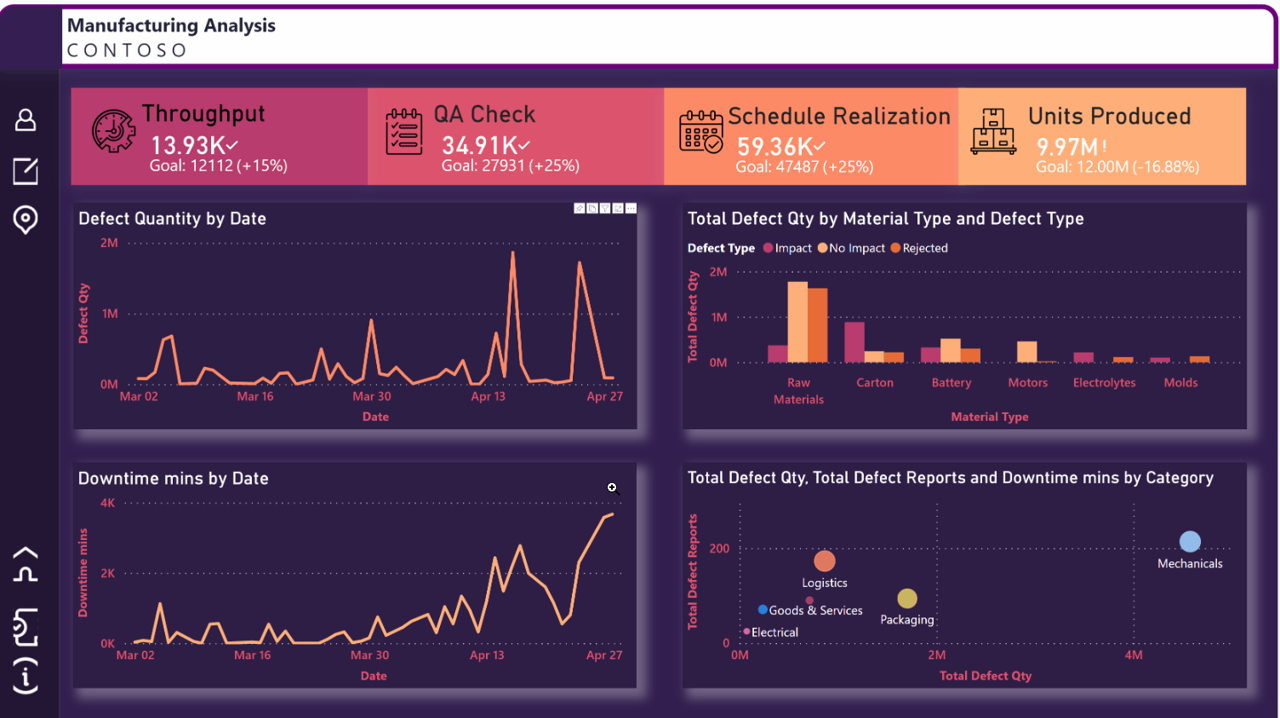Screen dimensions: 1280x718
Task: Click the info icon in sidebar
Action: click(25, 676)
